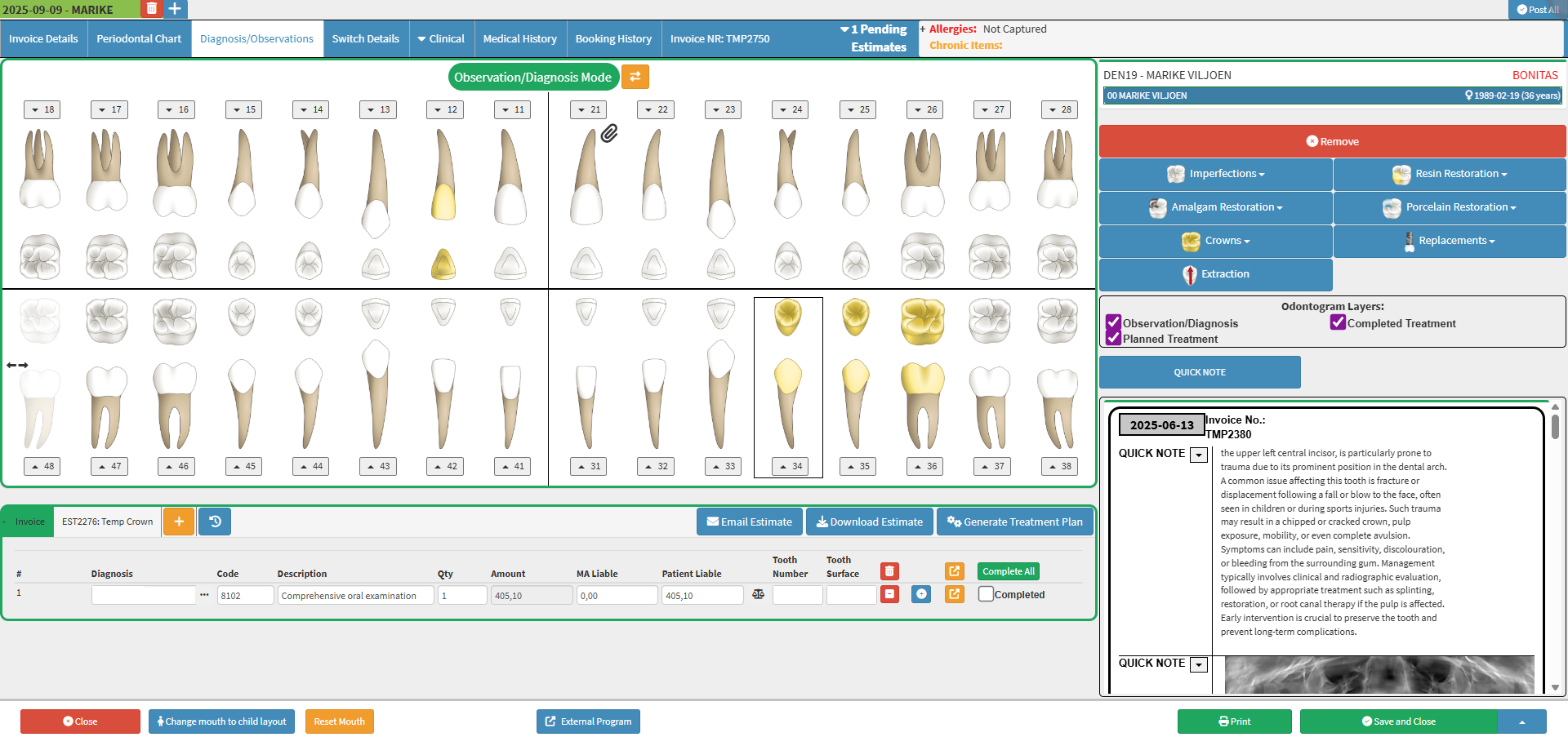Viewport: 1568px width, 737px height.
Task: Toggle the Observation/Diagnosis layer checkbox
Action: click(x=1113, y=323)
